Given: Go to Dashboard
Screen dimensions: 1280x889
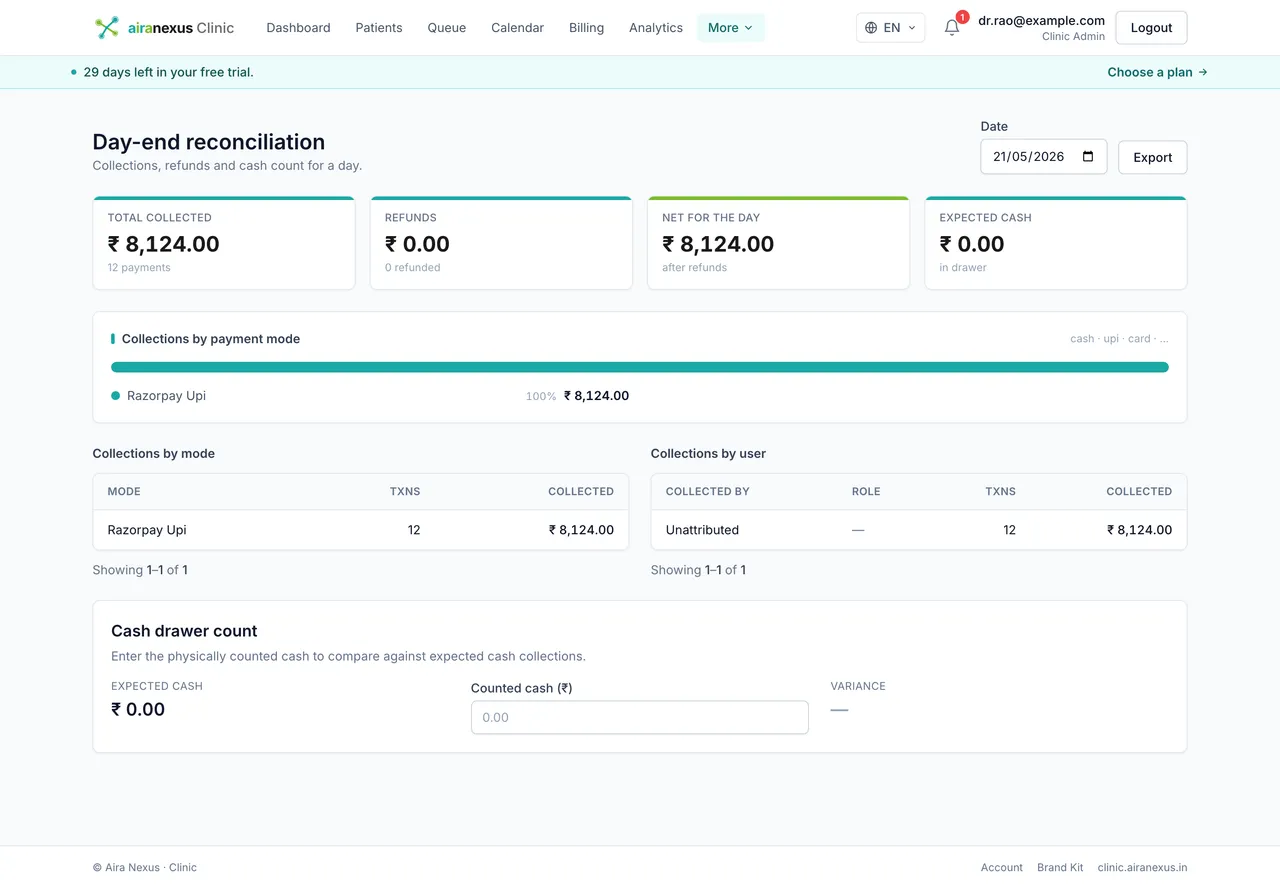Looking at the screenshot, I should [x=298, y=28].
